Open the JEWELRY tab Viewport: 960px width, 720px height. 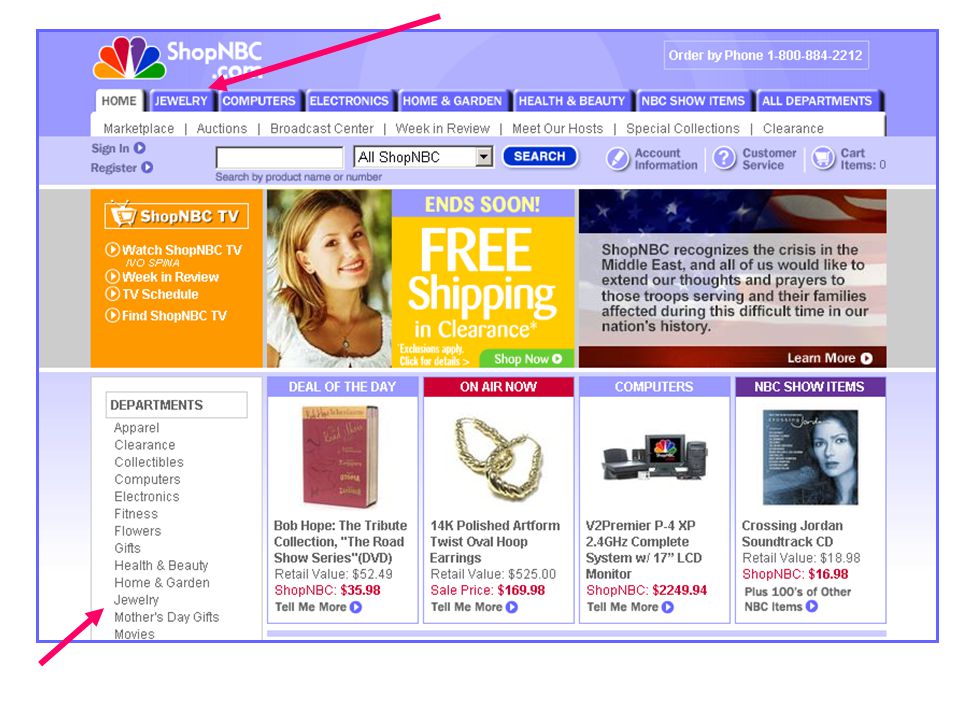tap(181, 101)
